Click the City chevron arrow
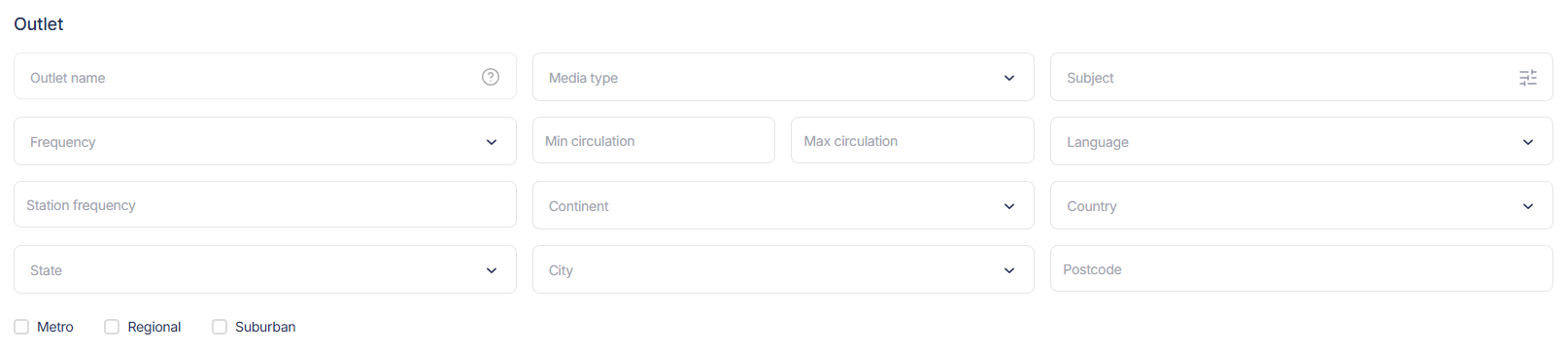 1009,270
